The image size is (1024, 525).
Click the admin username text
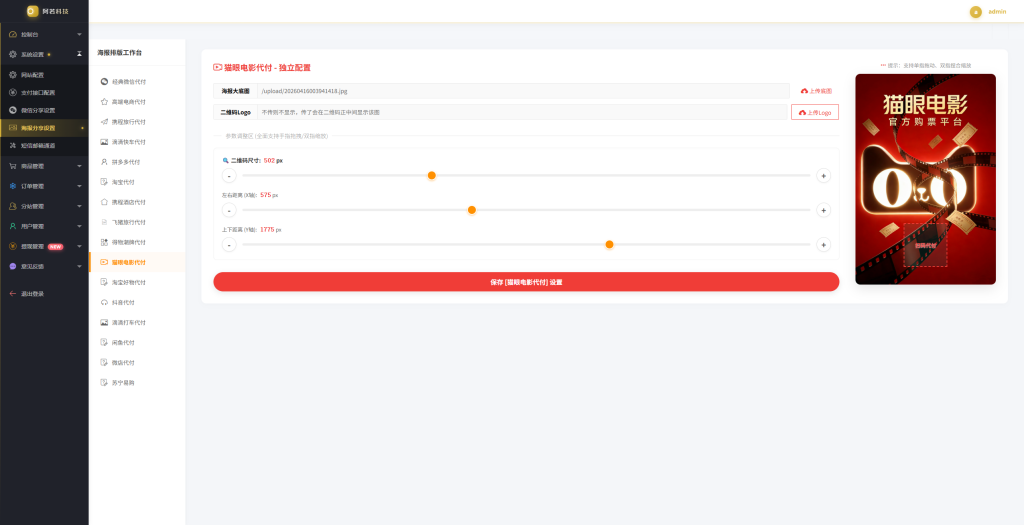pos(997,12)
